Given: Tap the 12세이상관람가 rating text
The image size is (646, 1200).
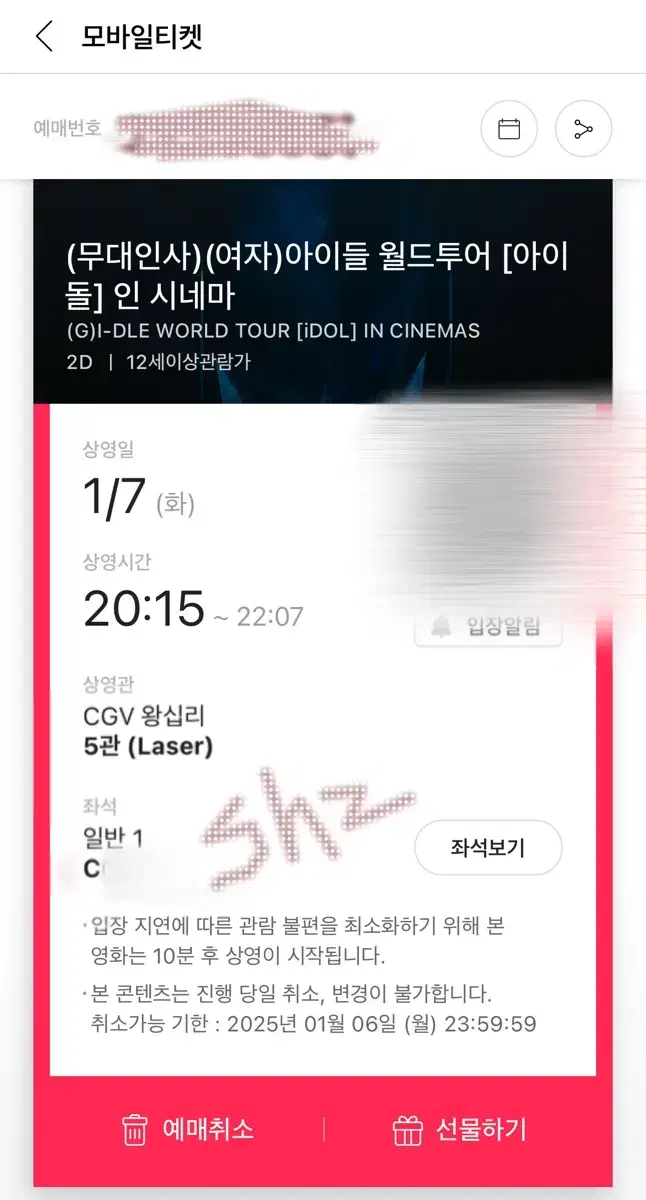Looking at the screenshot, I should [189, 362].
